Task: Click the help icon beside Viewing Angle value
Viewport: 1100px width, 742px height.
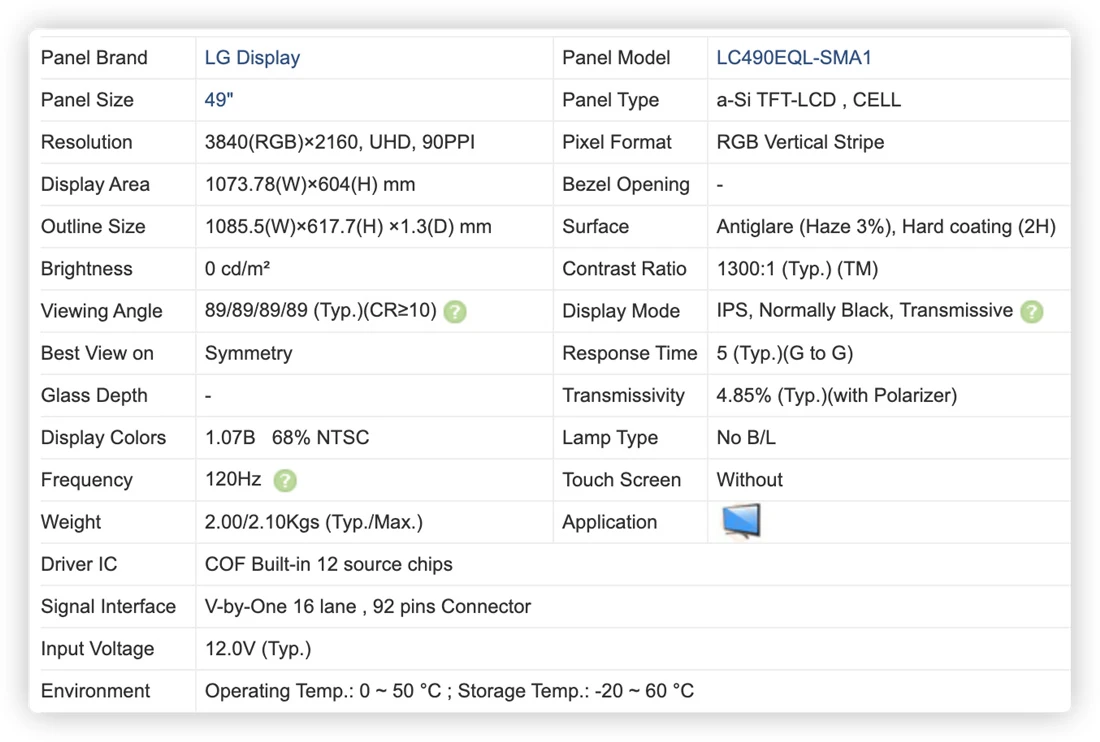Action: pos(455,311)
